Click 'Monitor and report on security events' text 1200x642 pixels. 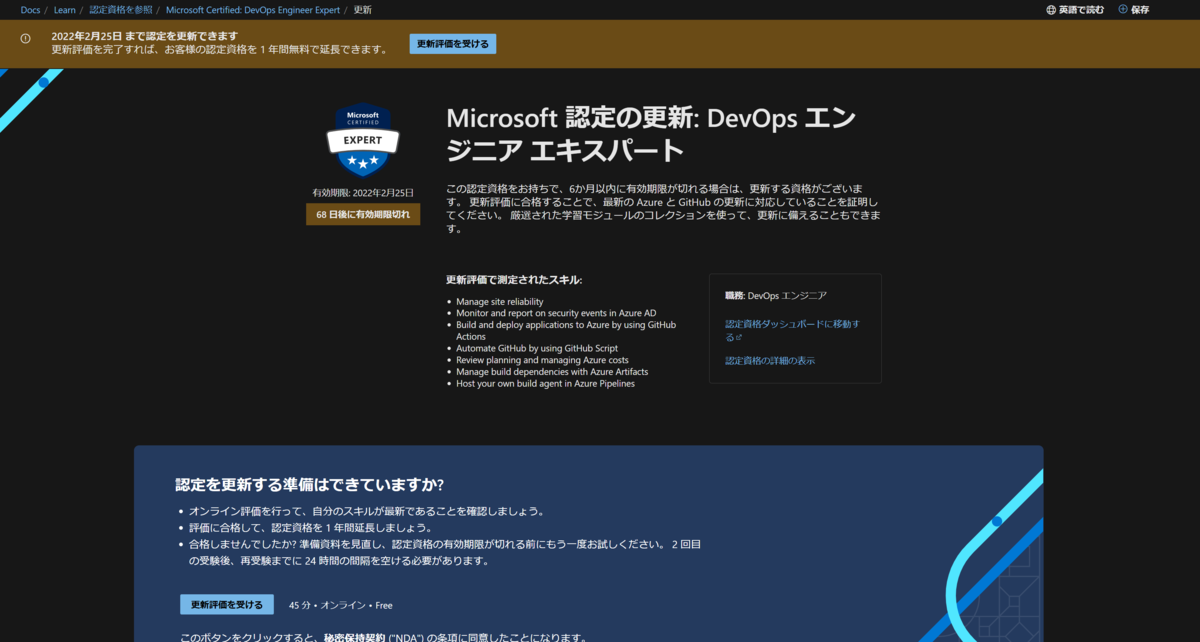(x=556, y=313)
